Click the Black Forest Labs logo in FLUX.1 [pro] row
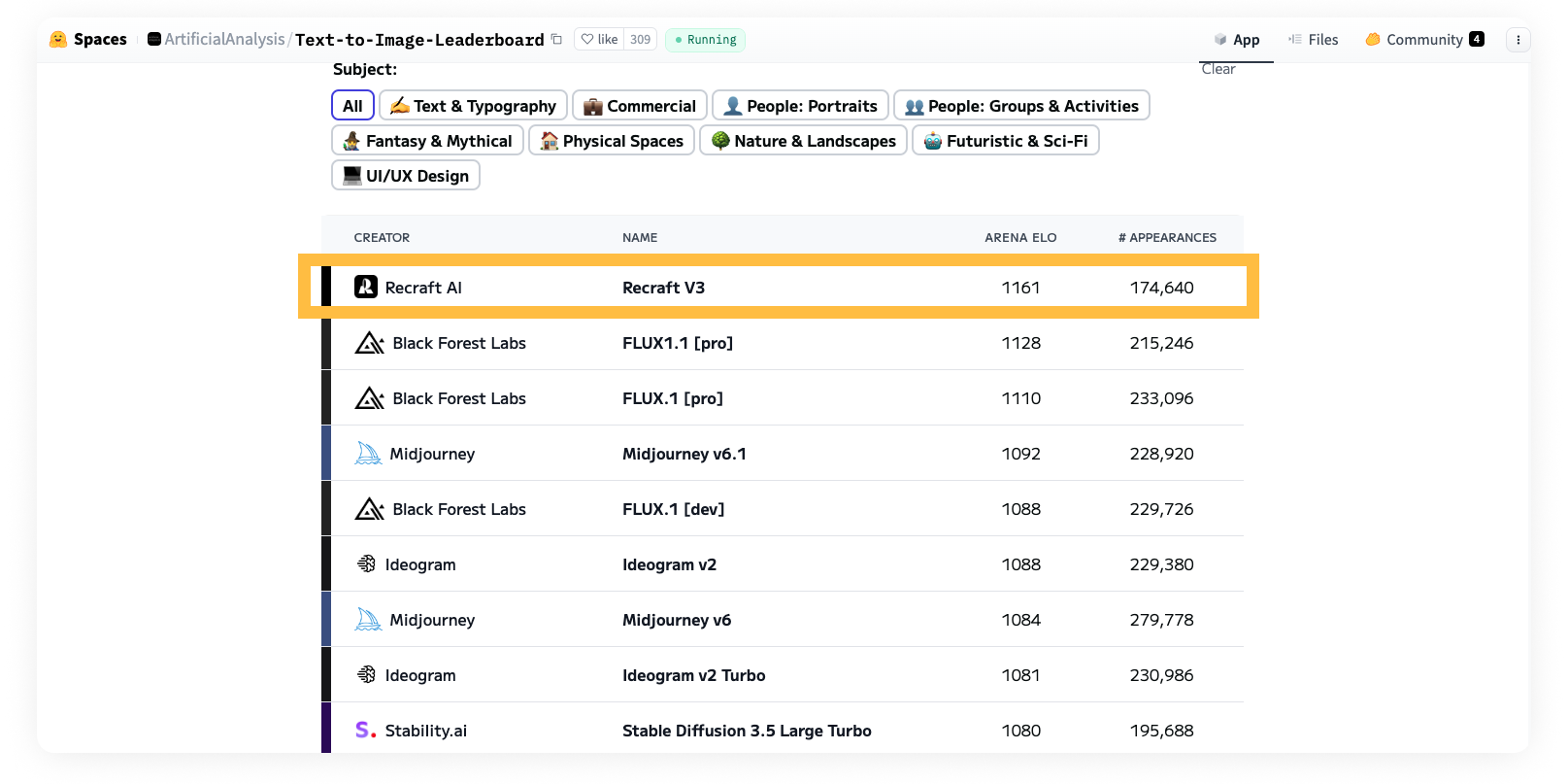The image size is (1568, 784). (370, 398)
